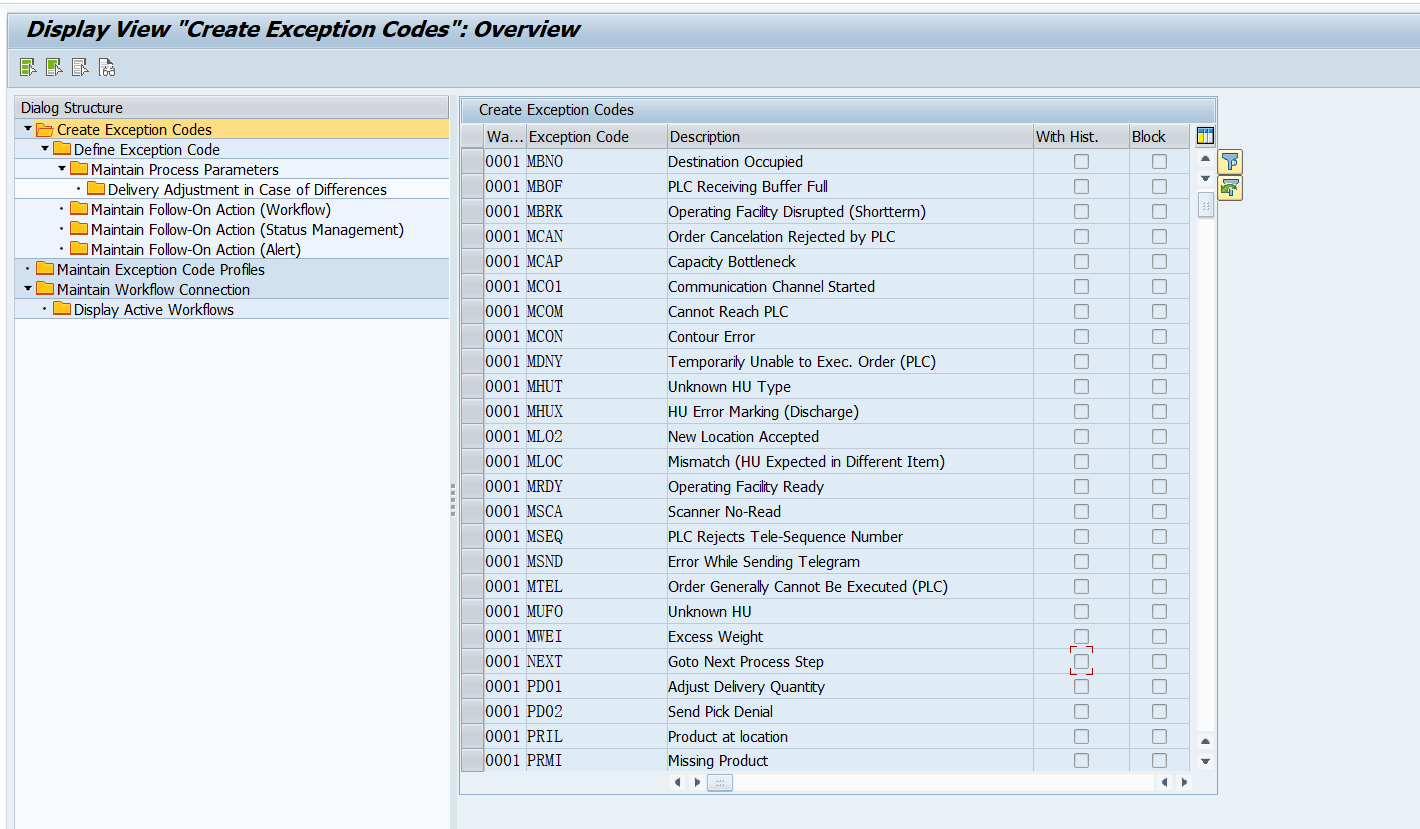Click folder icon of Maintain Workflow Connection
1420x829 pixels.
[x=45, y=290]
